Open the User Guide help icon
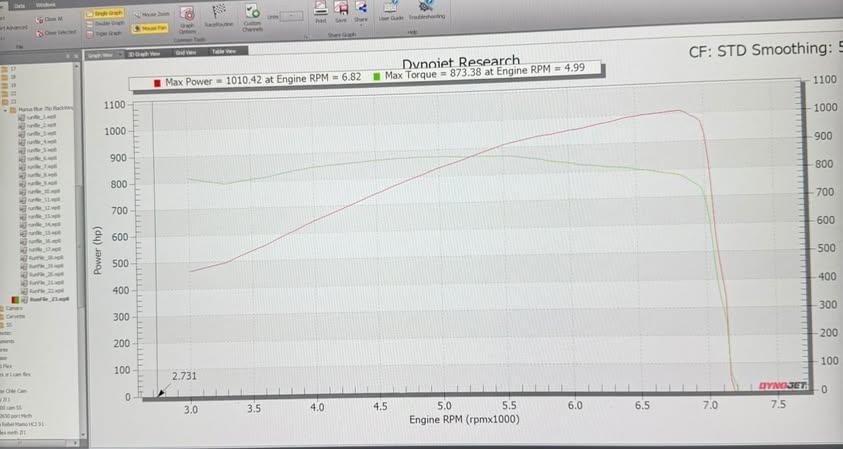 [x=392, y=13]
